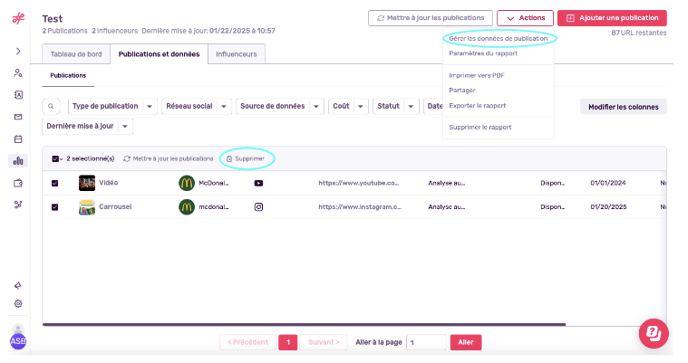Switch to Publications et données tab
Image resolution: width=688 pixels, height=363 pixels.
(x=159, y=54)
